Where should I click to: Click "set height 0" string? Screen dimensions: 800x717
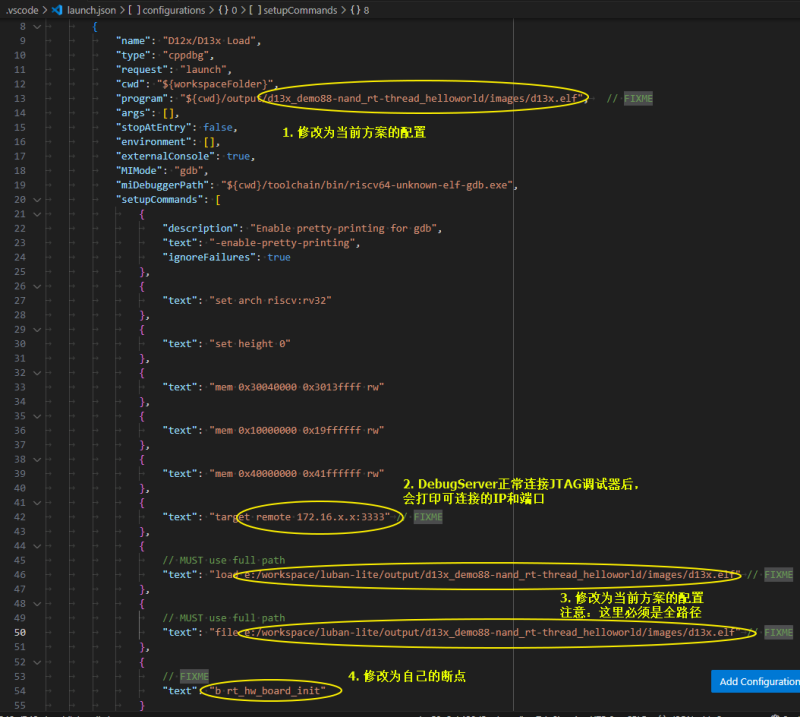250,344
